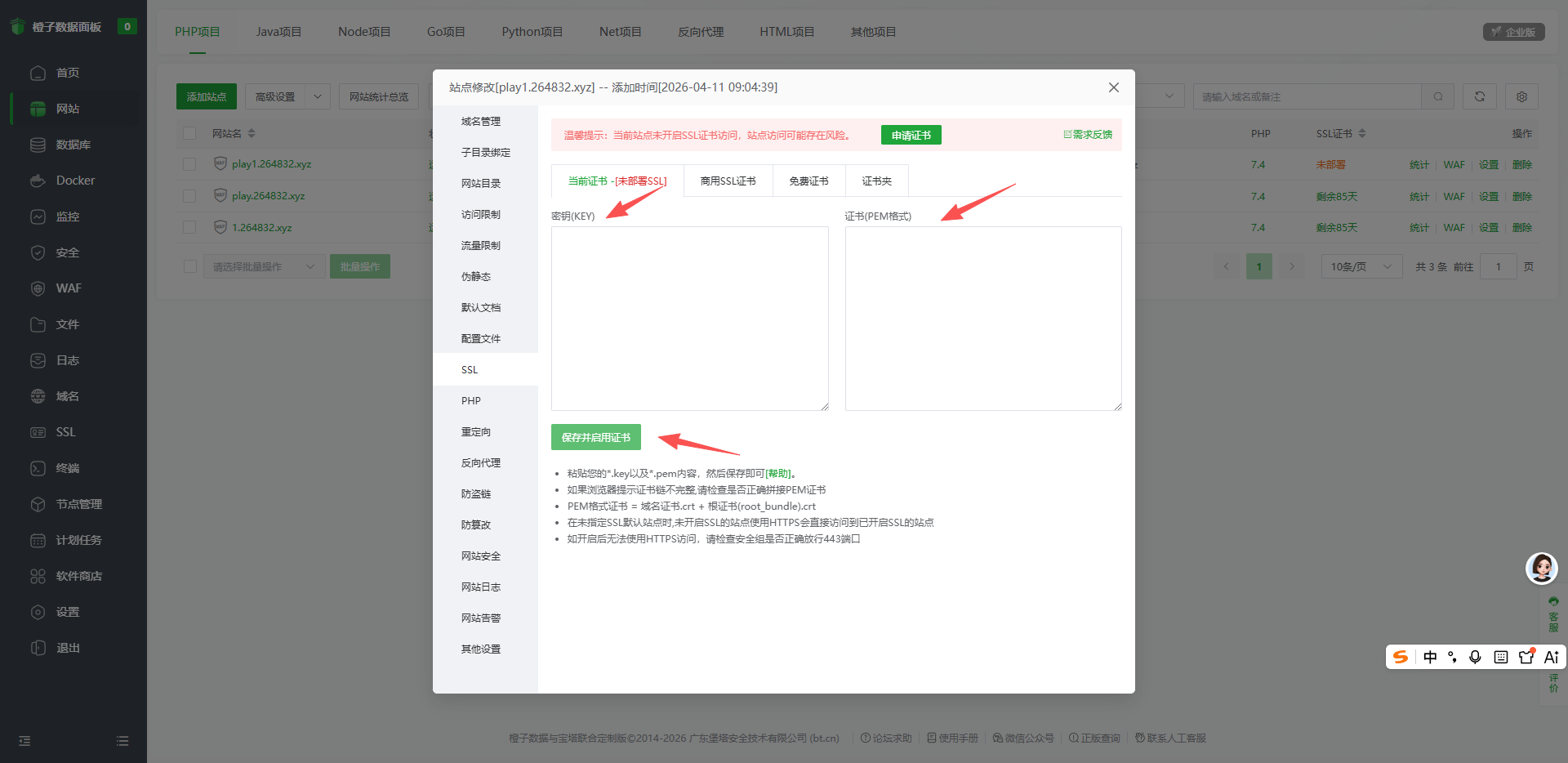Click into the 密钥(KEY) text area

pyautogui.click(x=689, y=319)
